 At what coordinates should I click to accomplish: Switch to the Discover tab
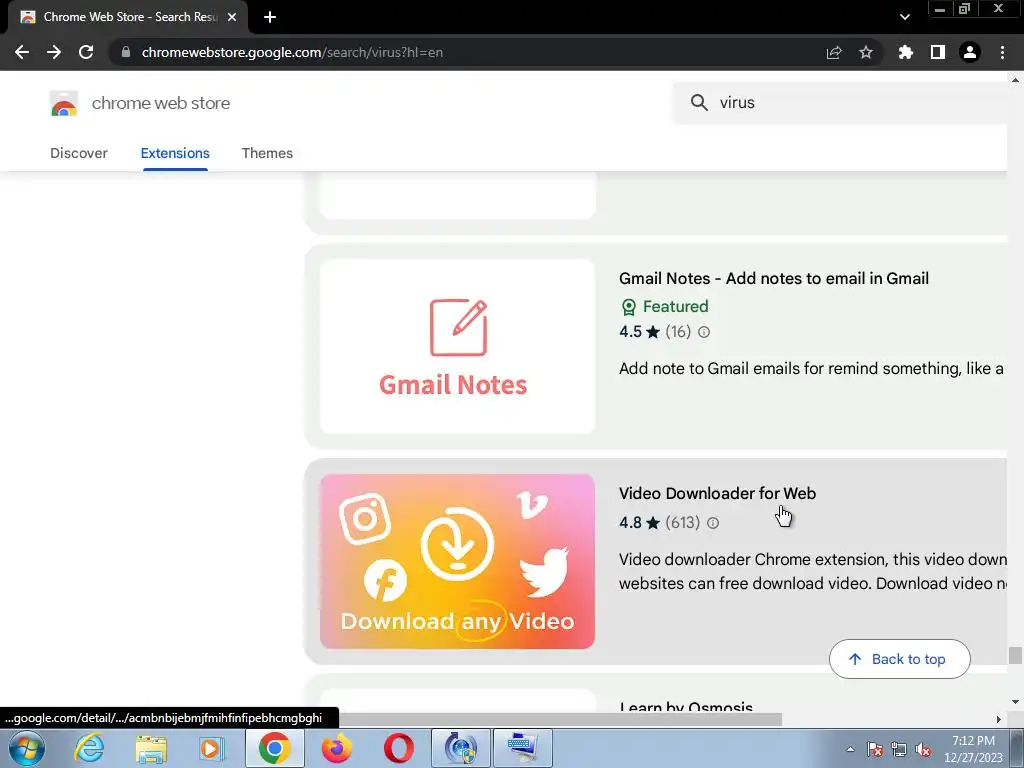click(79, 153)
